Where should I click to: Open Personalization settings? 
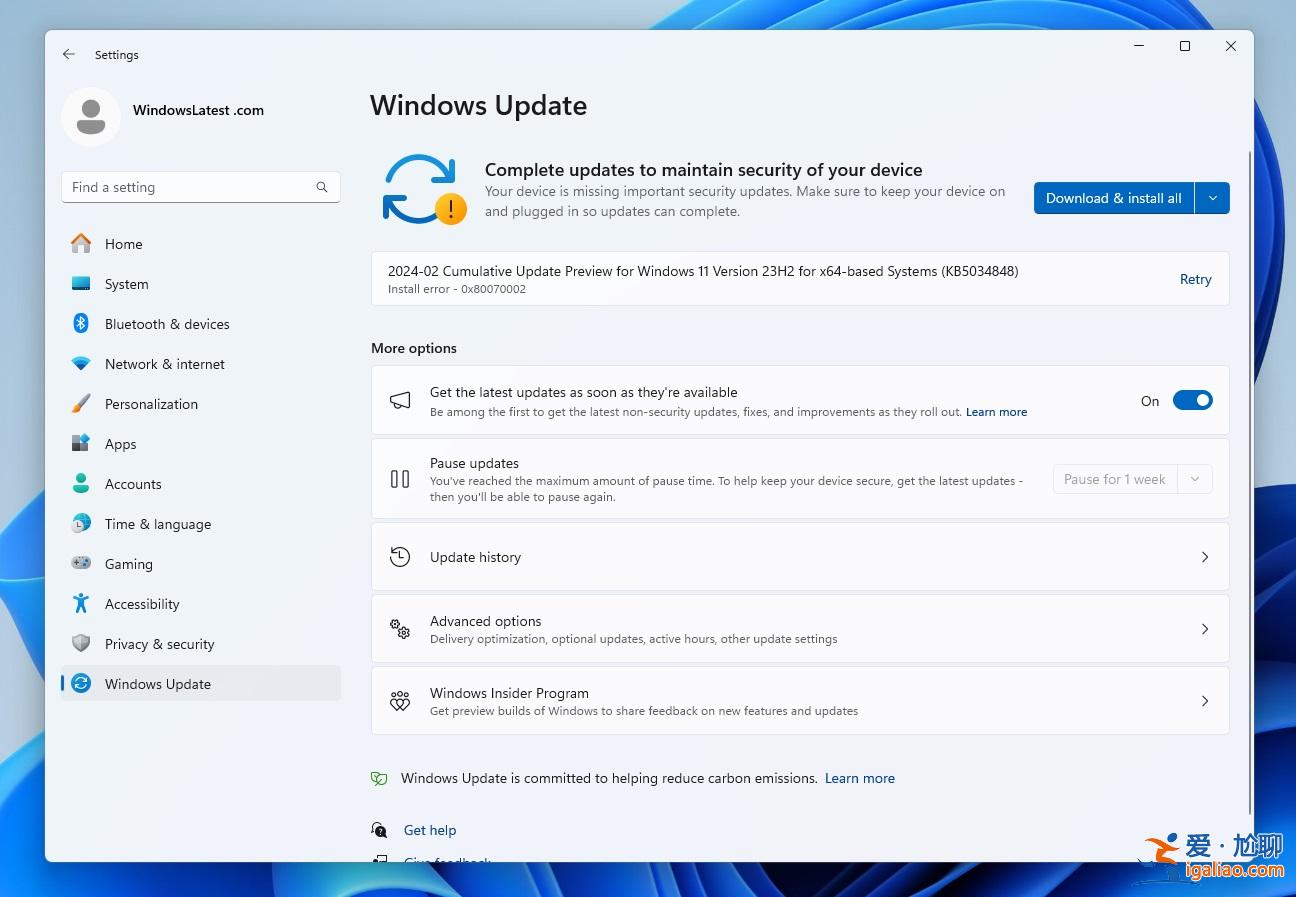pyautogui.click(x=151, y=404)
